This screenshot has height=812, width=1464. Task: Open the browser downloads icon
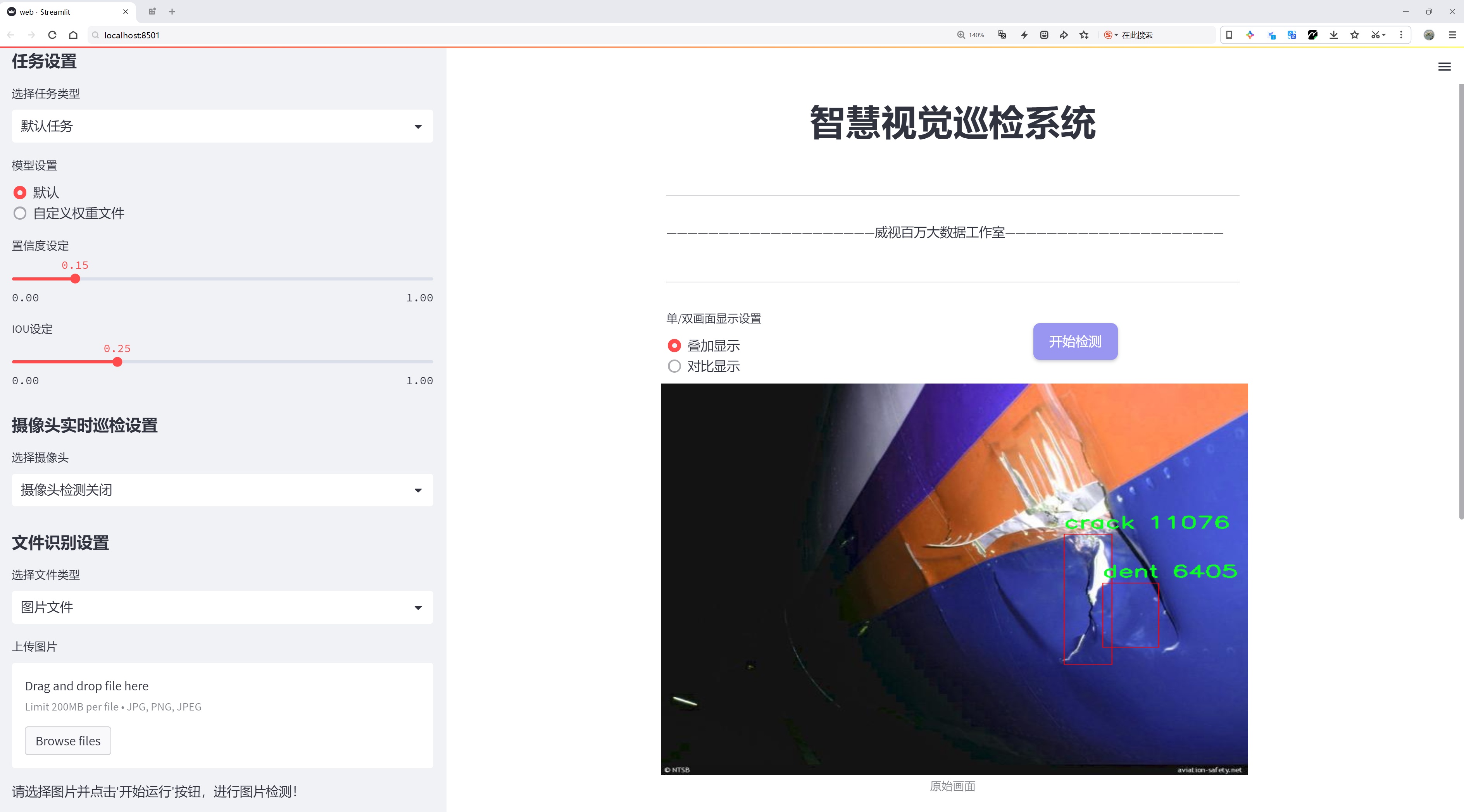click(x=1334, y=34)
